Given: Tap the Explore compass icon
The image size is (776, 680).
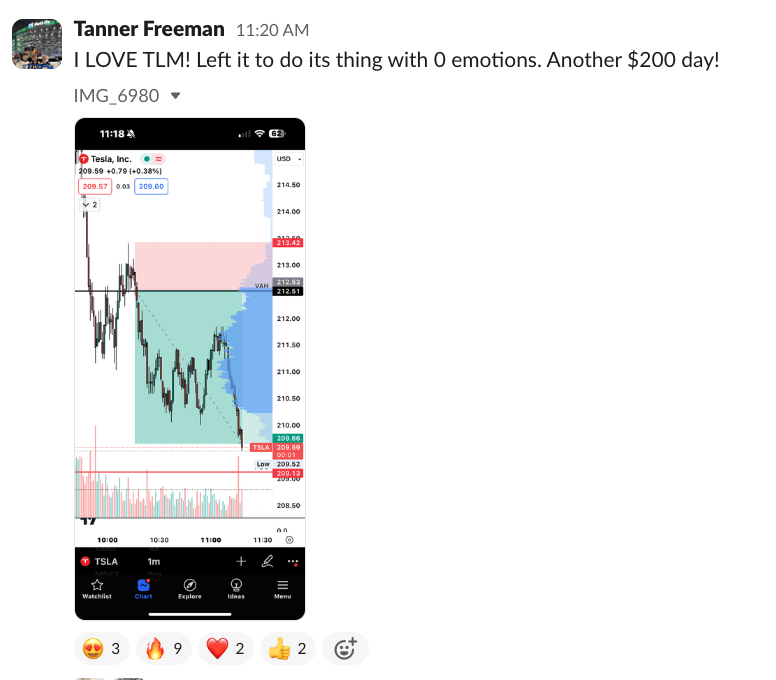Looking at the screenshot, I should (190, 587).
